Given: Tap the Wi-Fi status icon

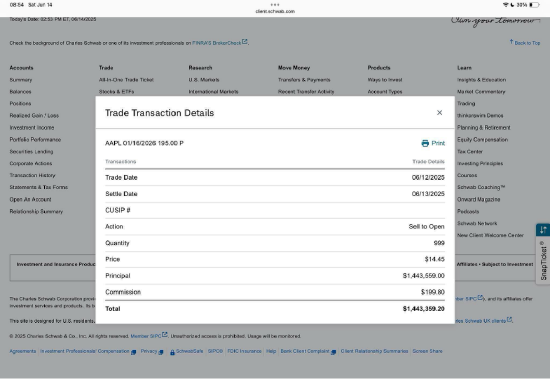Looking at the screenshot, I should (505, 5).
